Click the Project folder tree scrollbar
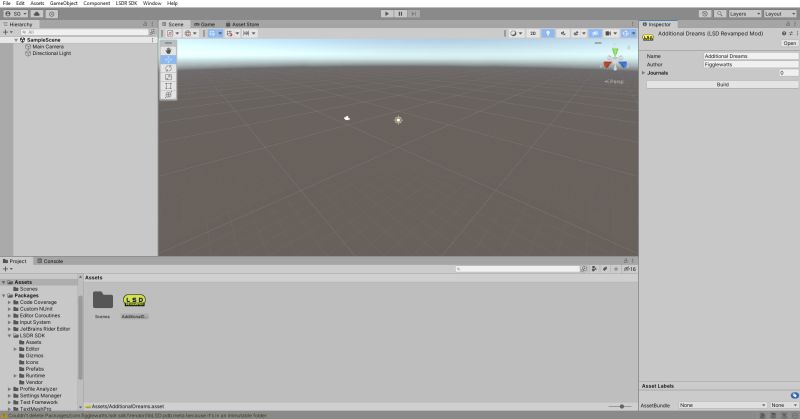Image resolution: width=800 pixels, height=419 pixels. click(x=80, y=337)
